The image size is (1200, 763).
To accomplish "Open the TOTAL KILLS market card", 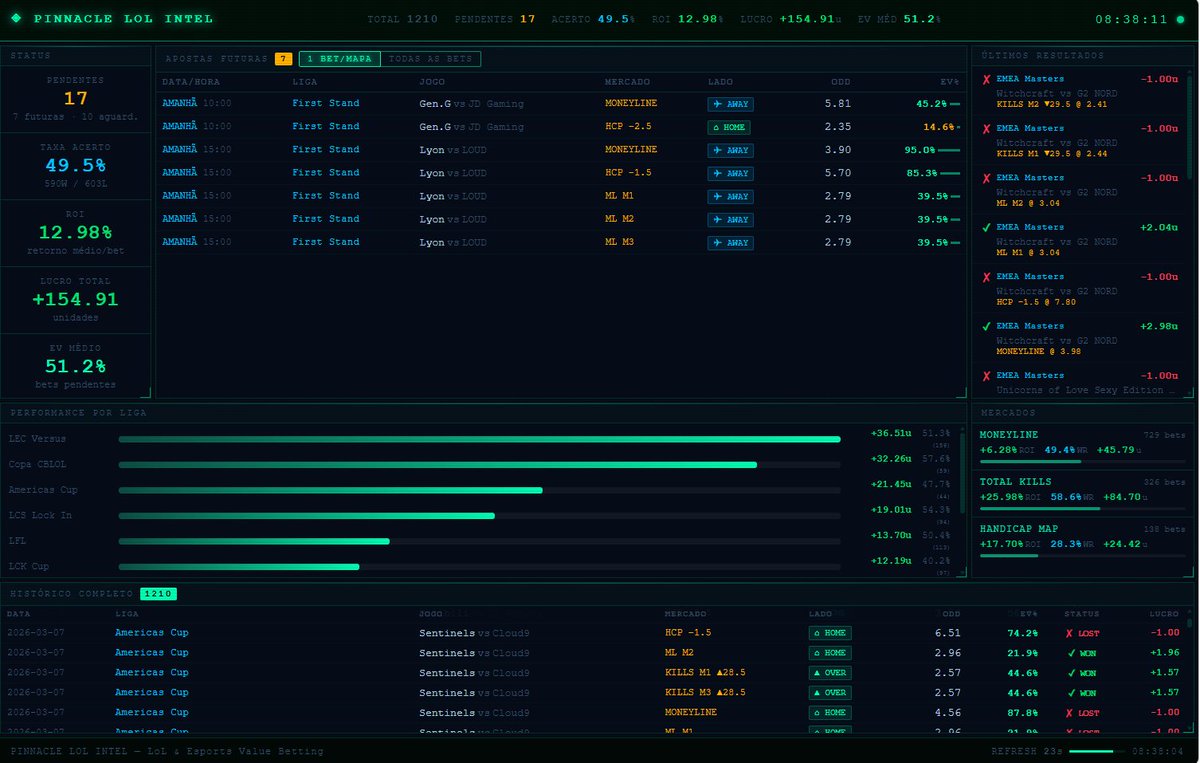I will [x=1082, y=493].
